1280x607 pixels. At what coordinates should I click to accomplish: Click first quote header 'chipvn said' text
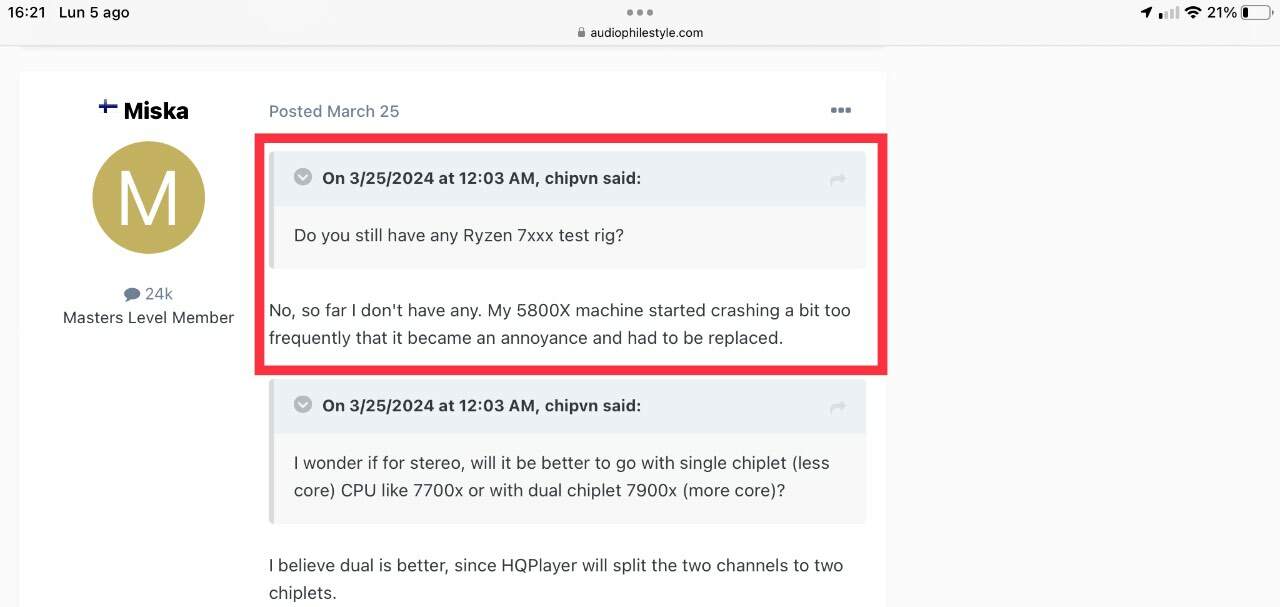click(593, 178)
